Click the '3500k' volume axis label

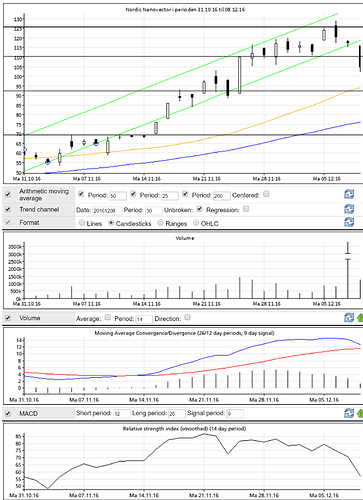point(15,247)
